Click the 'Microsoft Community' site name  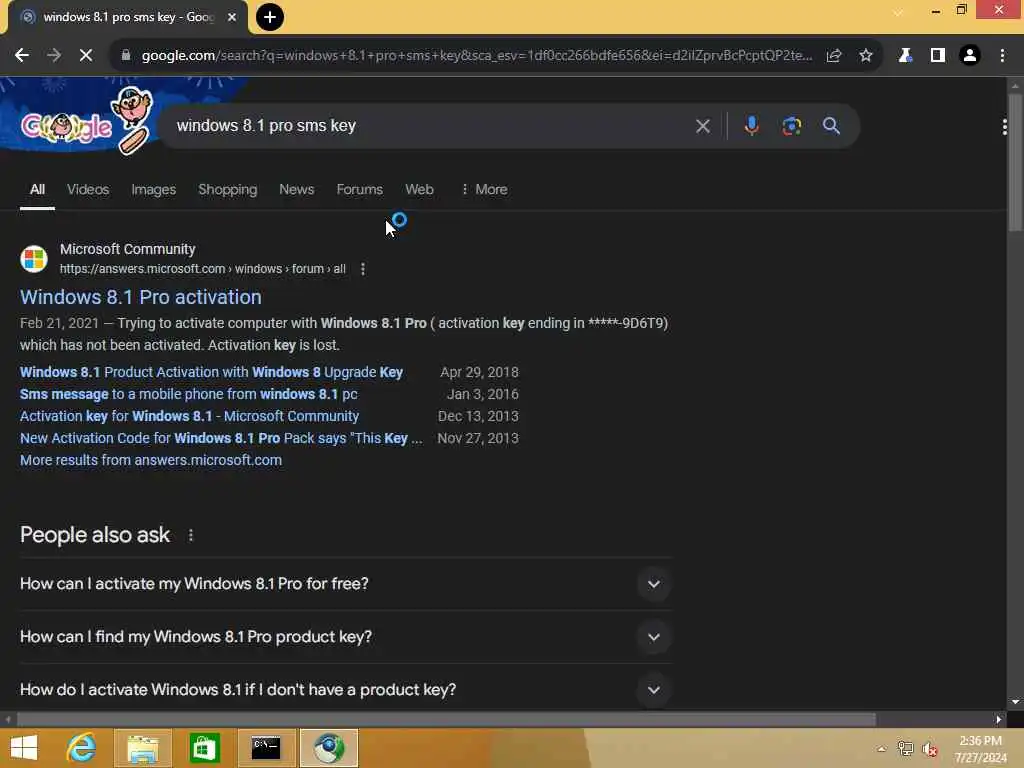tap(127, 249)
